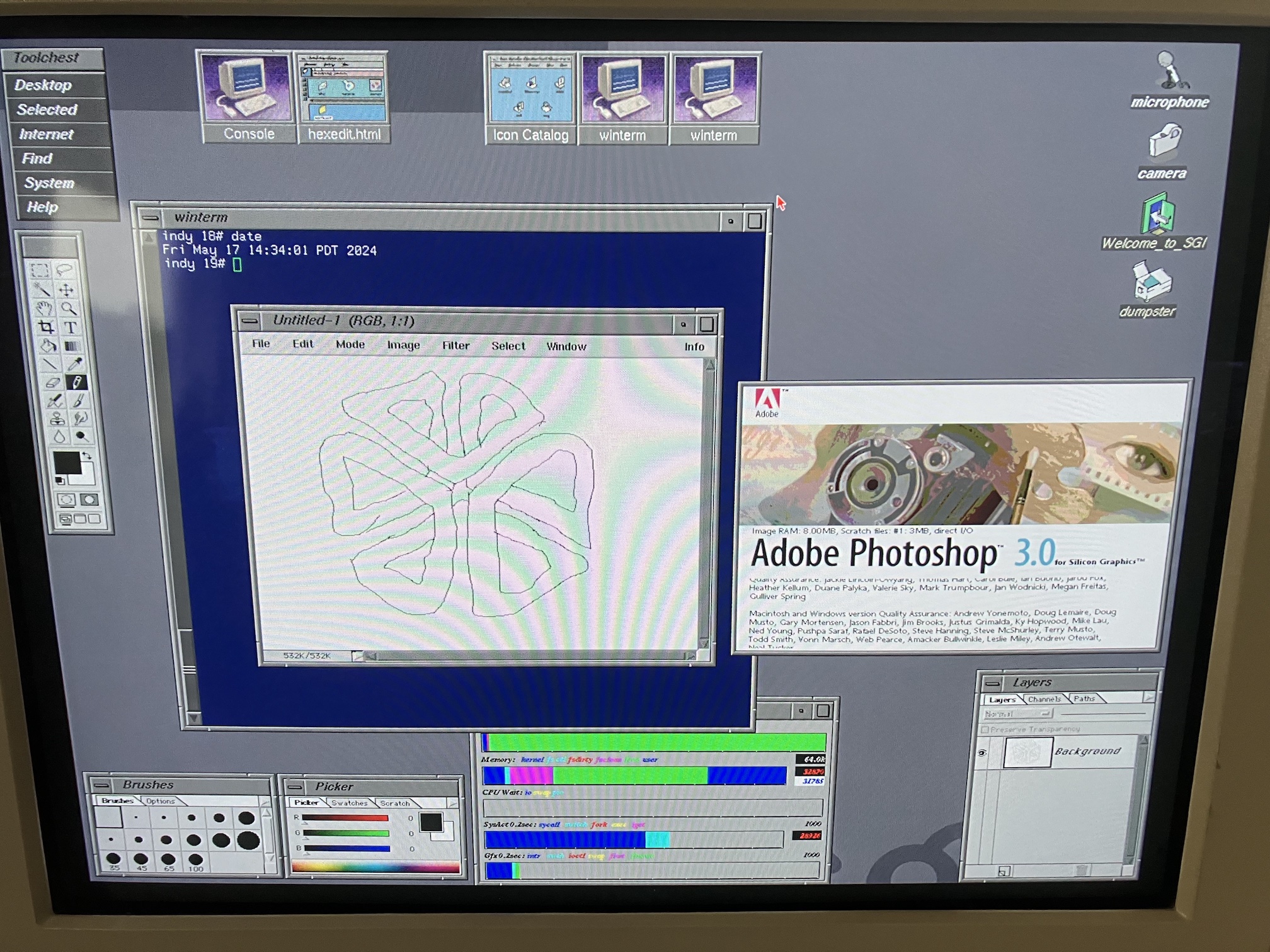Choose full screen without menu mode
Viewport: 1270px width, 952px height.
pyautogui.click(x=94, y=519)
